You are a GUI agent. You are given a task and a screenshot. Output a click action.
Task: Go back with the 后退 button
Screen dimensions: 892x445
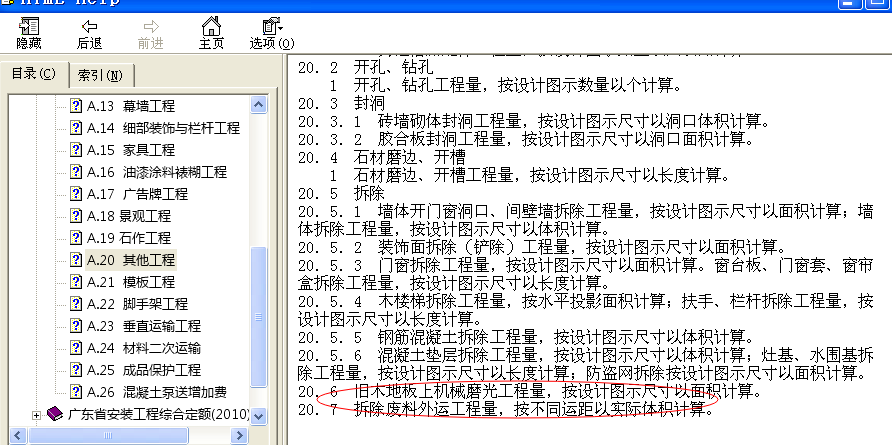(x=89, y=33)
